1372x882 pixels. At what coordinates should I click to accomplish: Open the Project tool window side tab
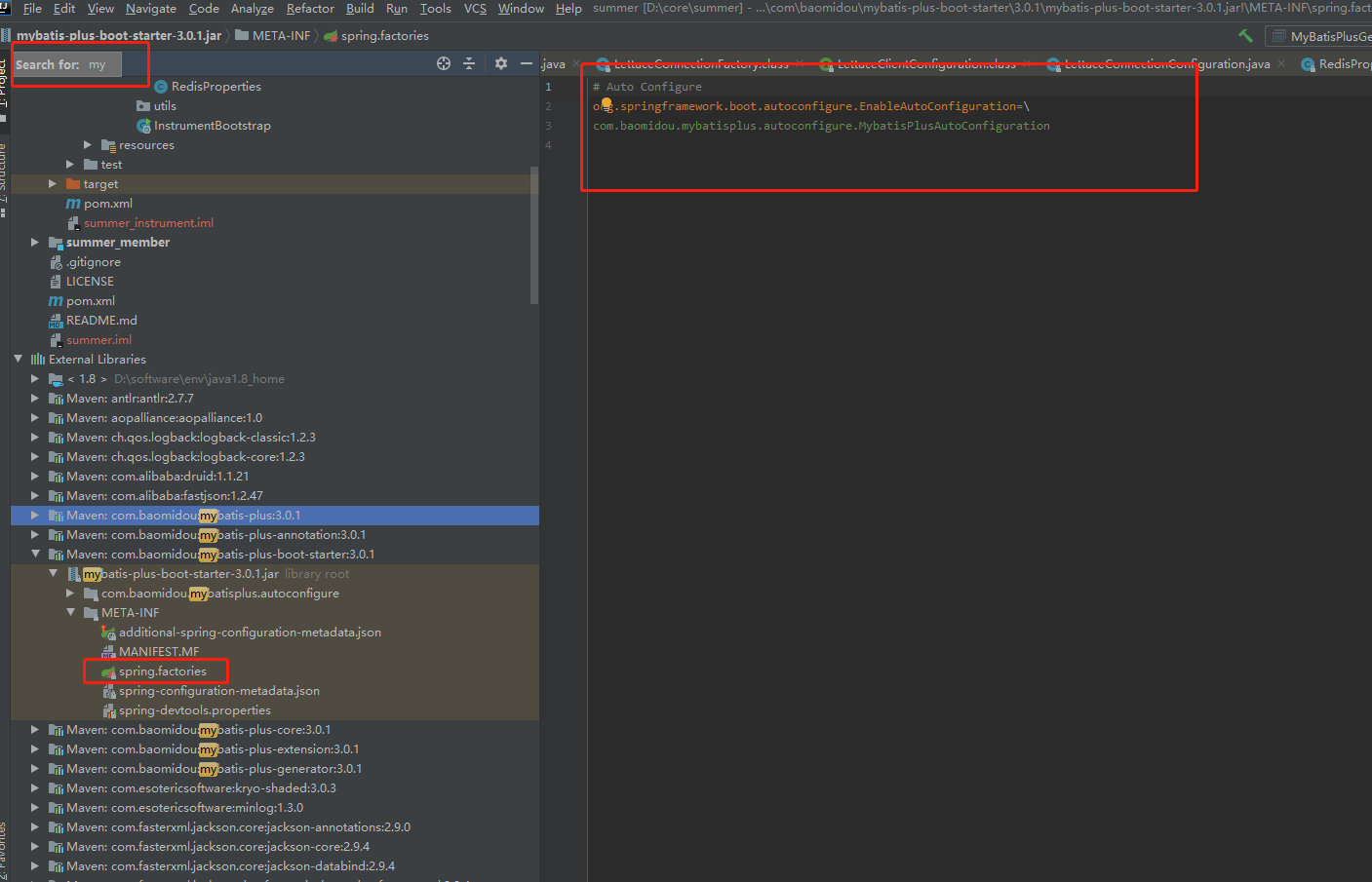pyautogui.click(x=4, y=83)
